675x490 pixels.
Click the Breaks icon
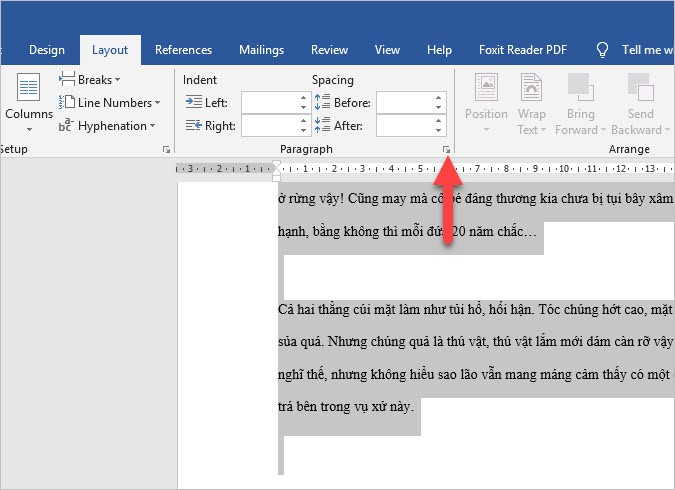coord(67,79)
